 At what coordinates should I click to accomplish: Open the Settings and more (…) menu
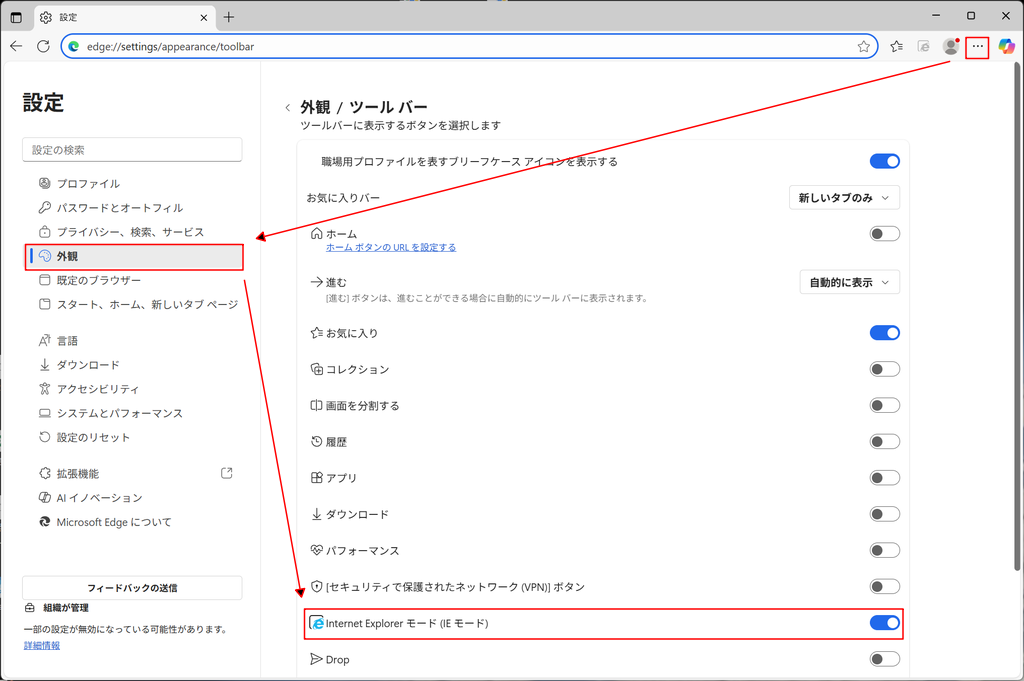[977, 46]
